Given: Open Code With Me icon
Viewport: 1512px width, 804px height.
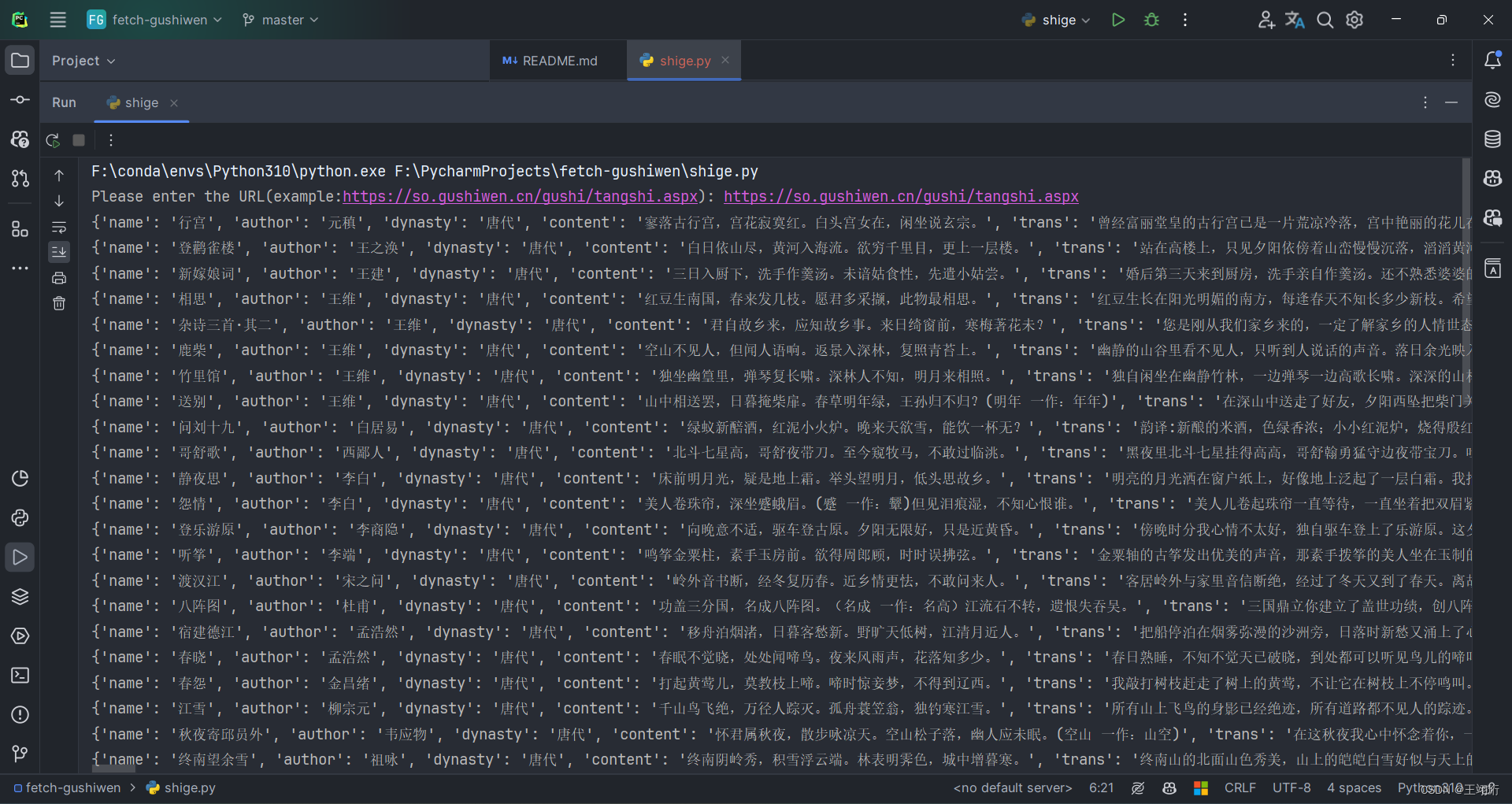Looking at the screenshot, I should coord(1266,20).
